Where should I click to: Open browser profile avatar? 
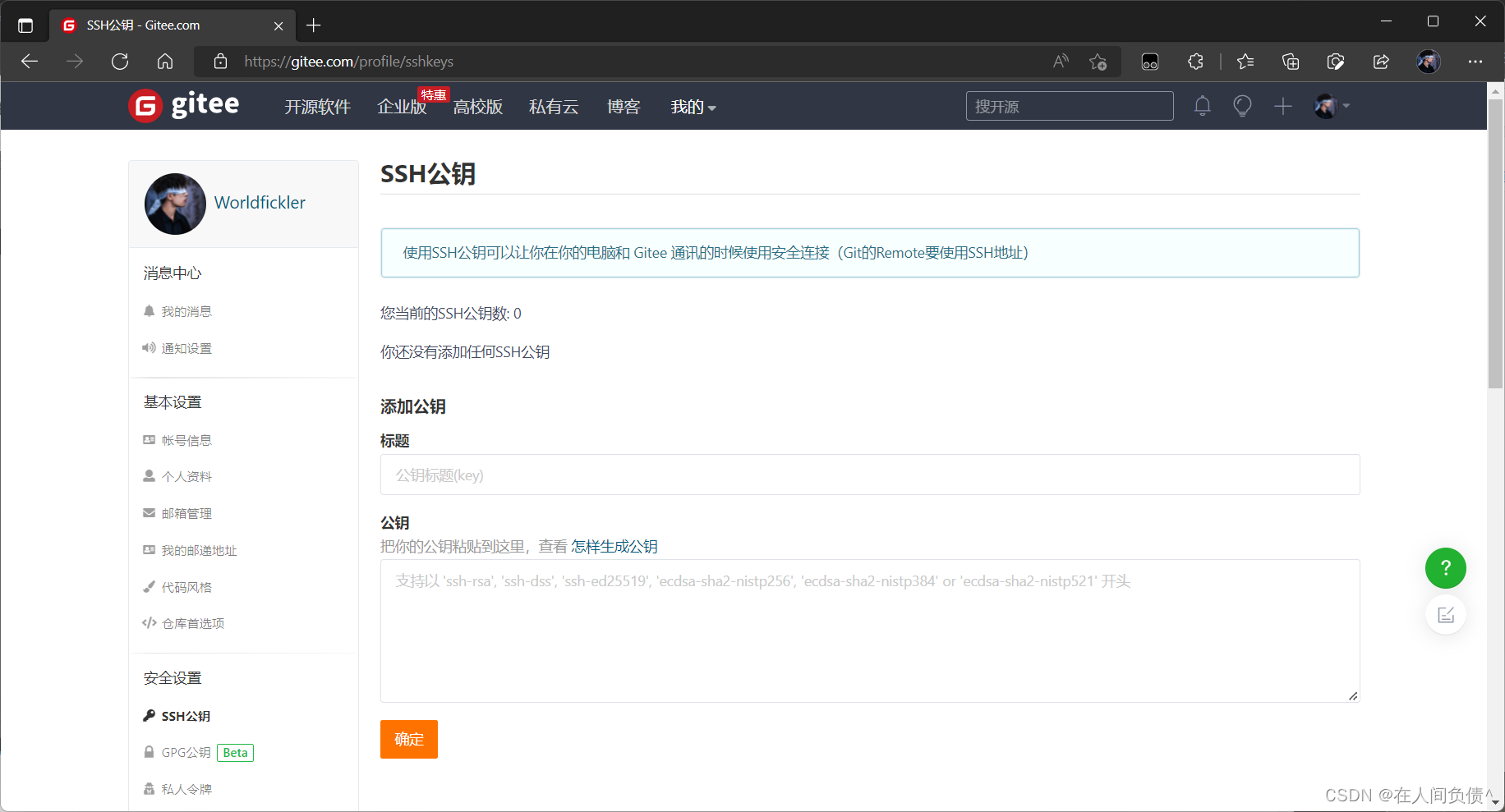[x=1429, y=62]
